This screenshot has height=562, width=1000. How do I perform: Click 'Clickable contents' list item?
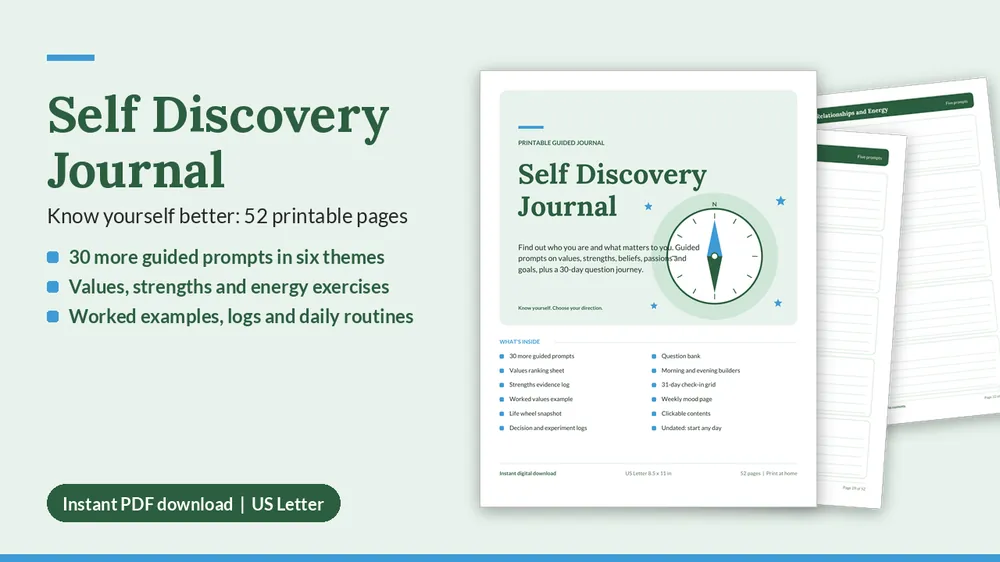[x=686, y=413]
